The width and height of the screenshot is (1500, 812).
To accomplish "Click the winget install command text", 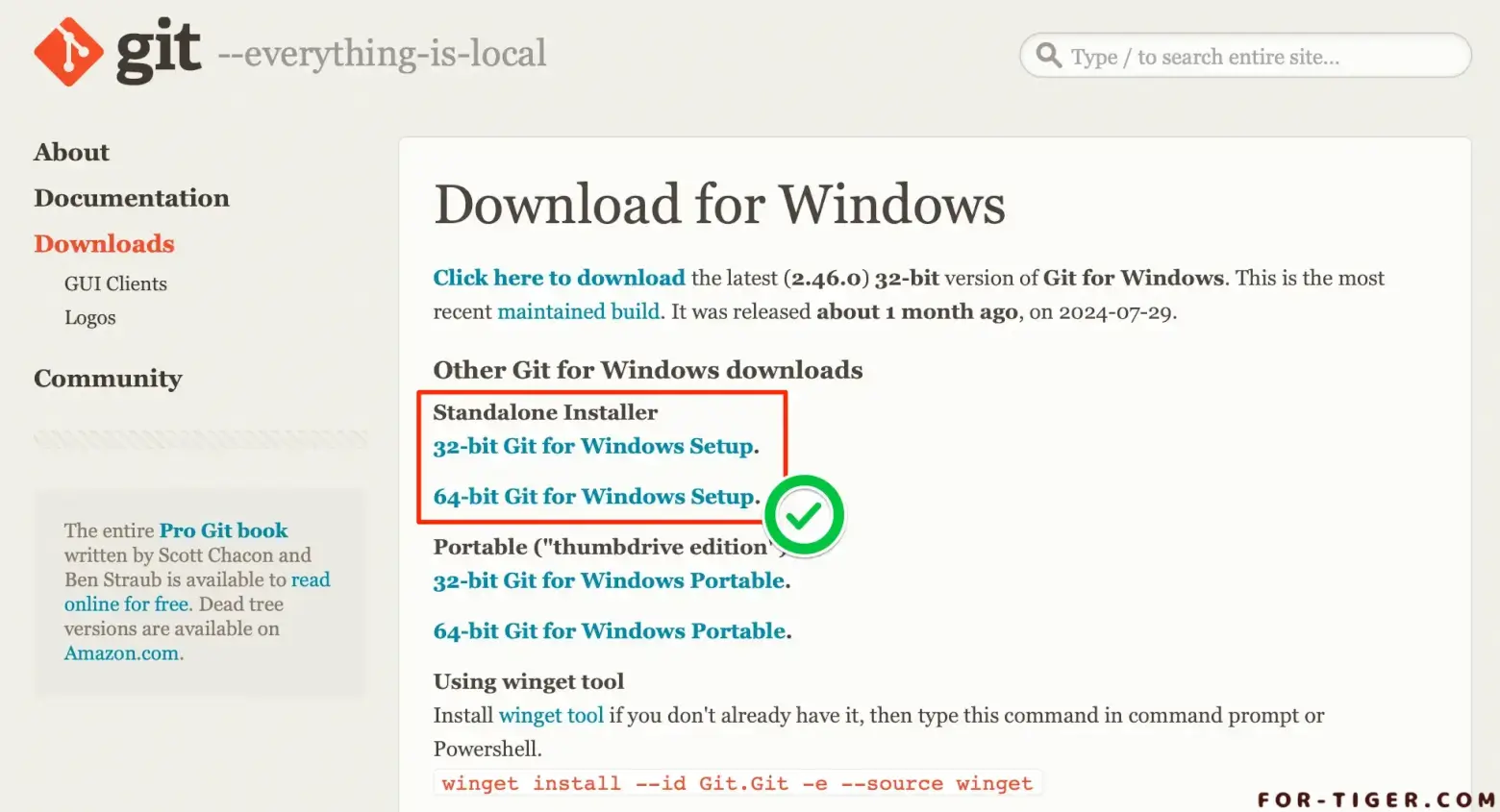I will pyautogui.click(x=737, y=783).
